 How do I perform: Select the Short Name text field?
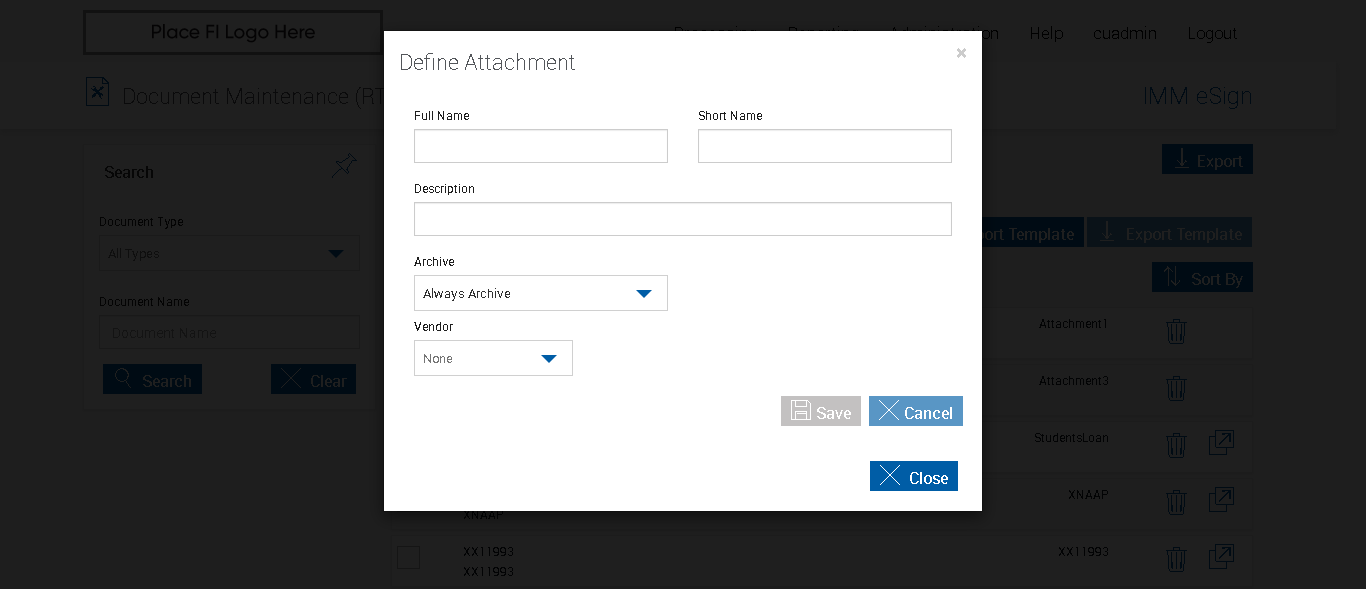point(825,146)
